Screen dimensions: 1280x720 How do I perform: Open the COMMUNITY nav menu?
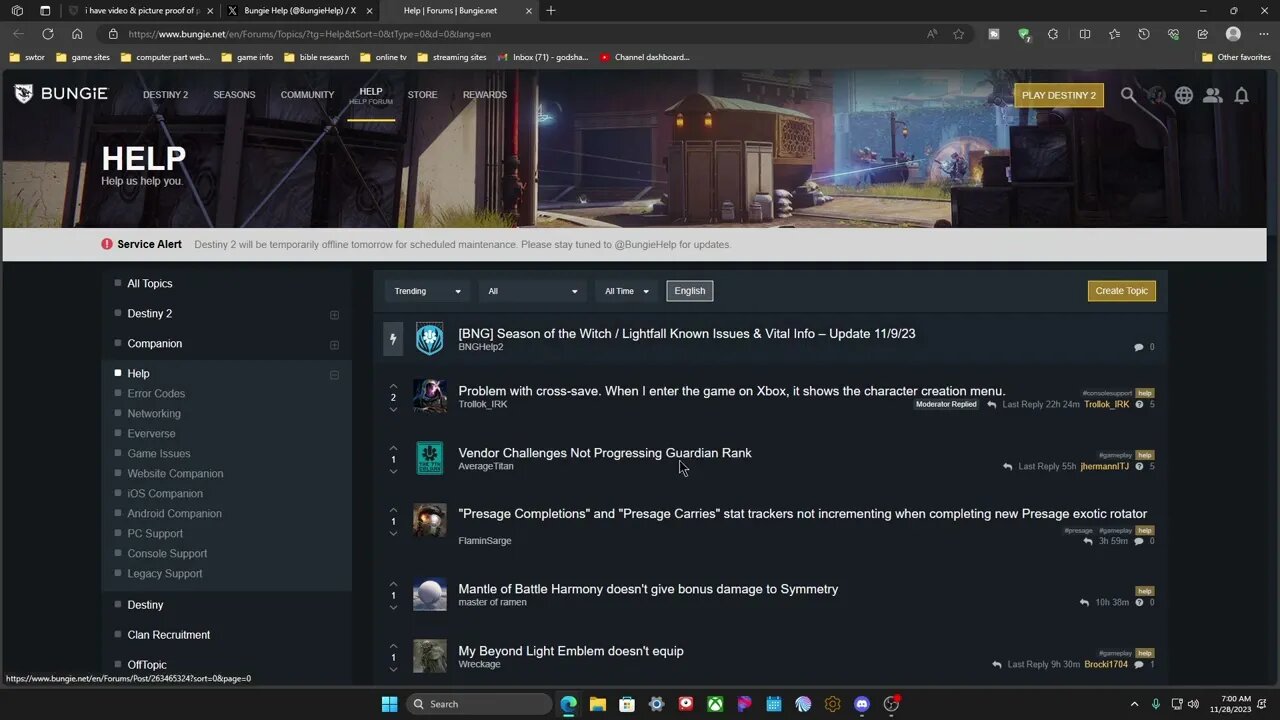click(307, 95)
